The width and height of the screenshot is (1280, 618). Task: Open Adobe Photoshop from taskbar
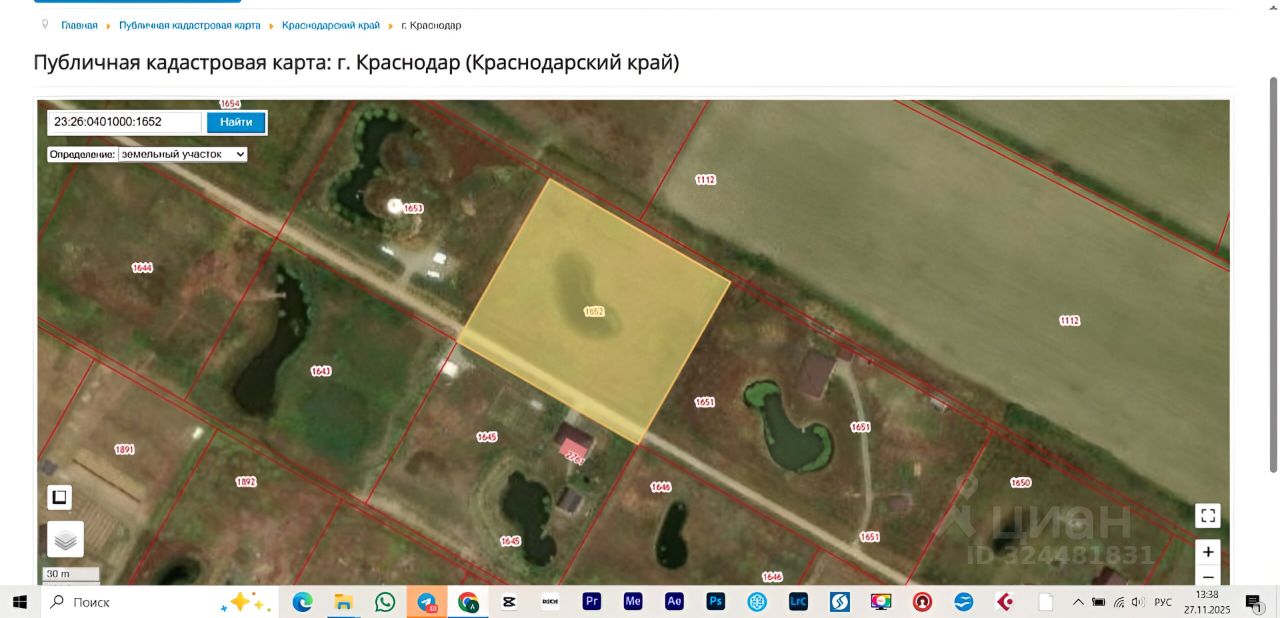click(716, 602)
